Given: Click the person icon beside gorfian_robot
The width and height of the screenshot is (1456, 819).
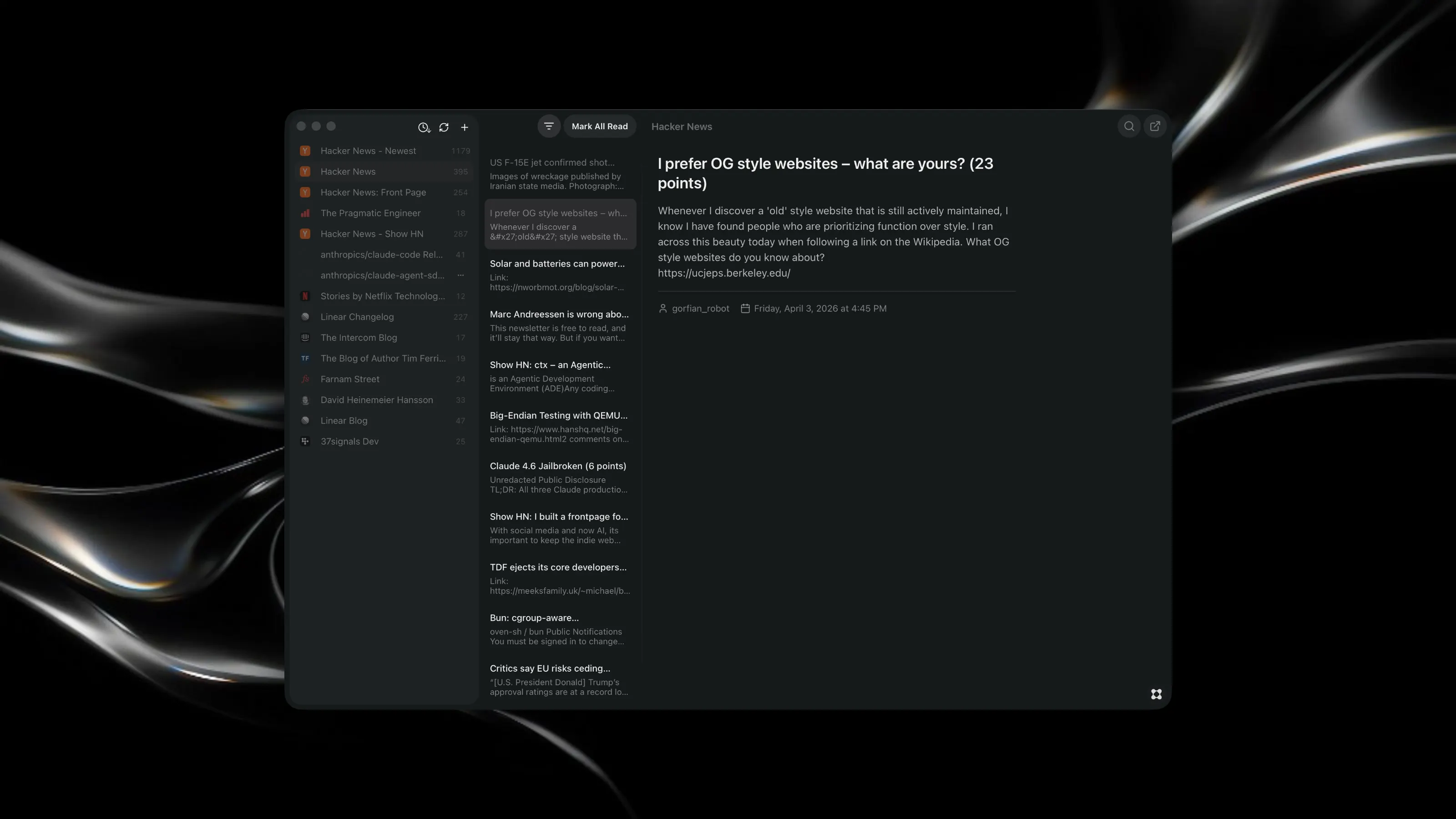Looking at the screenshot, I should click(663, 308).
